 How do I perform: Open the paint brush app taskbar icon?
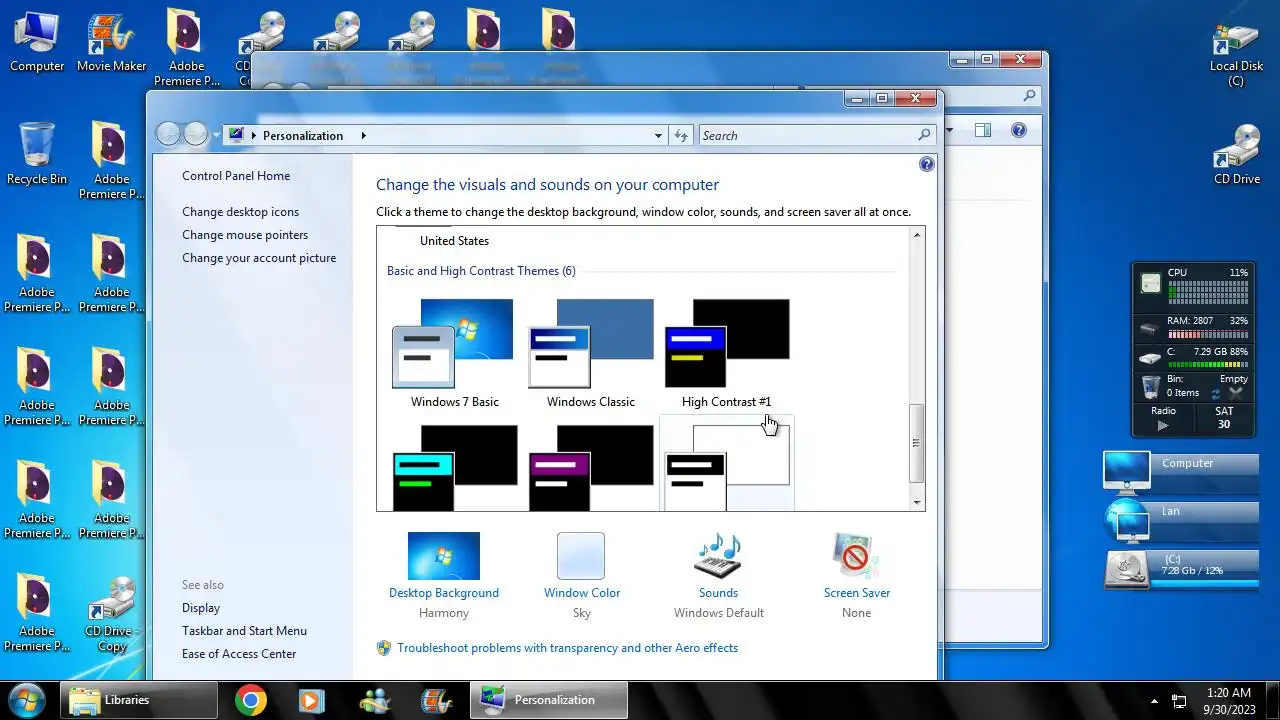pos(437,700)
